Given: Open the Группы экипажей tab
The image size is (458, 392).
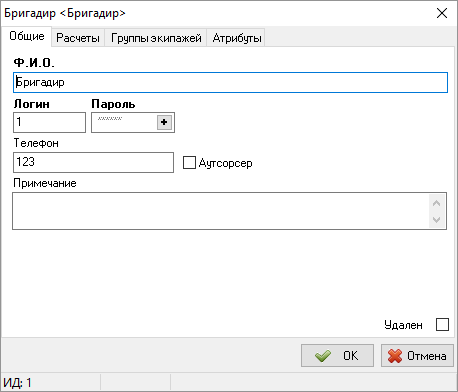Looking at the screenshot, I should pyautogui.click(x=156, y=38).
